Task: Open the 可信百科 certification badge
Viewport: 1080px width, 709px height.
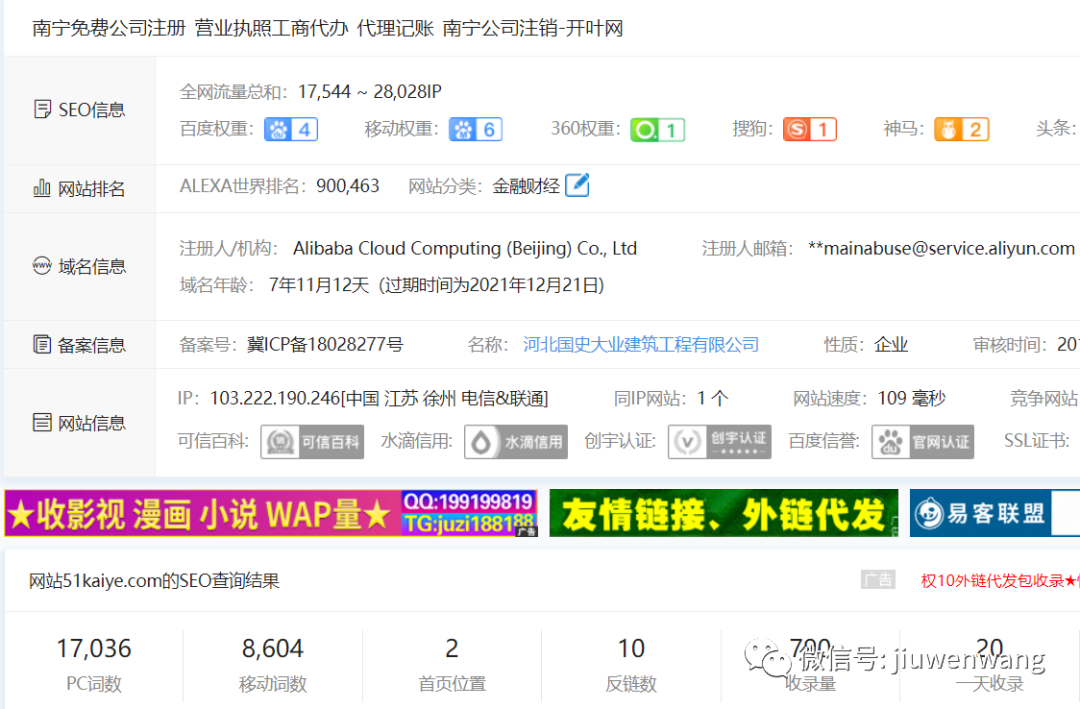Action: pos(312,442)
